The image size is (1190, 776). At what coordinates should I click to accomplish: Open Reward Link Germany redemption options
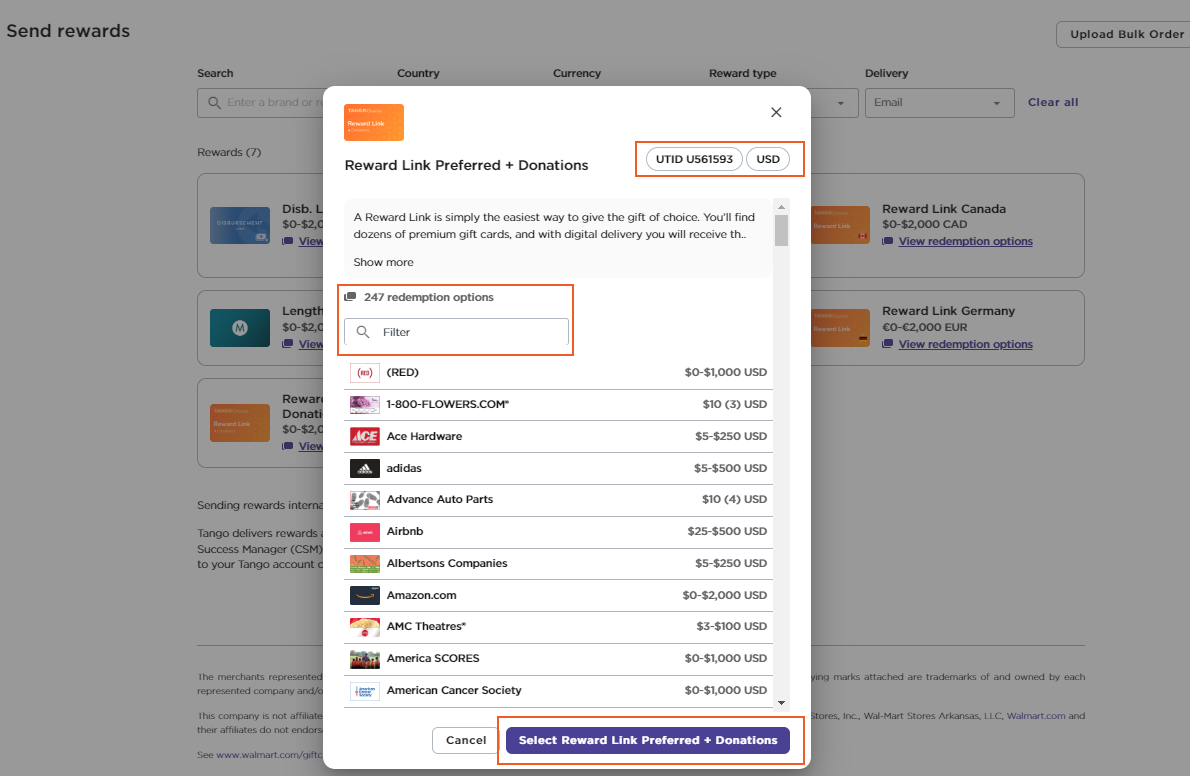click(965, 344)
